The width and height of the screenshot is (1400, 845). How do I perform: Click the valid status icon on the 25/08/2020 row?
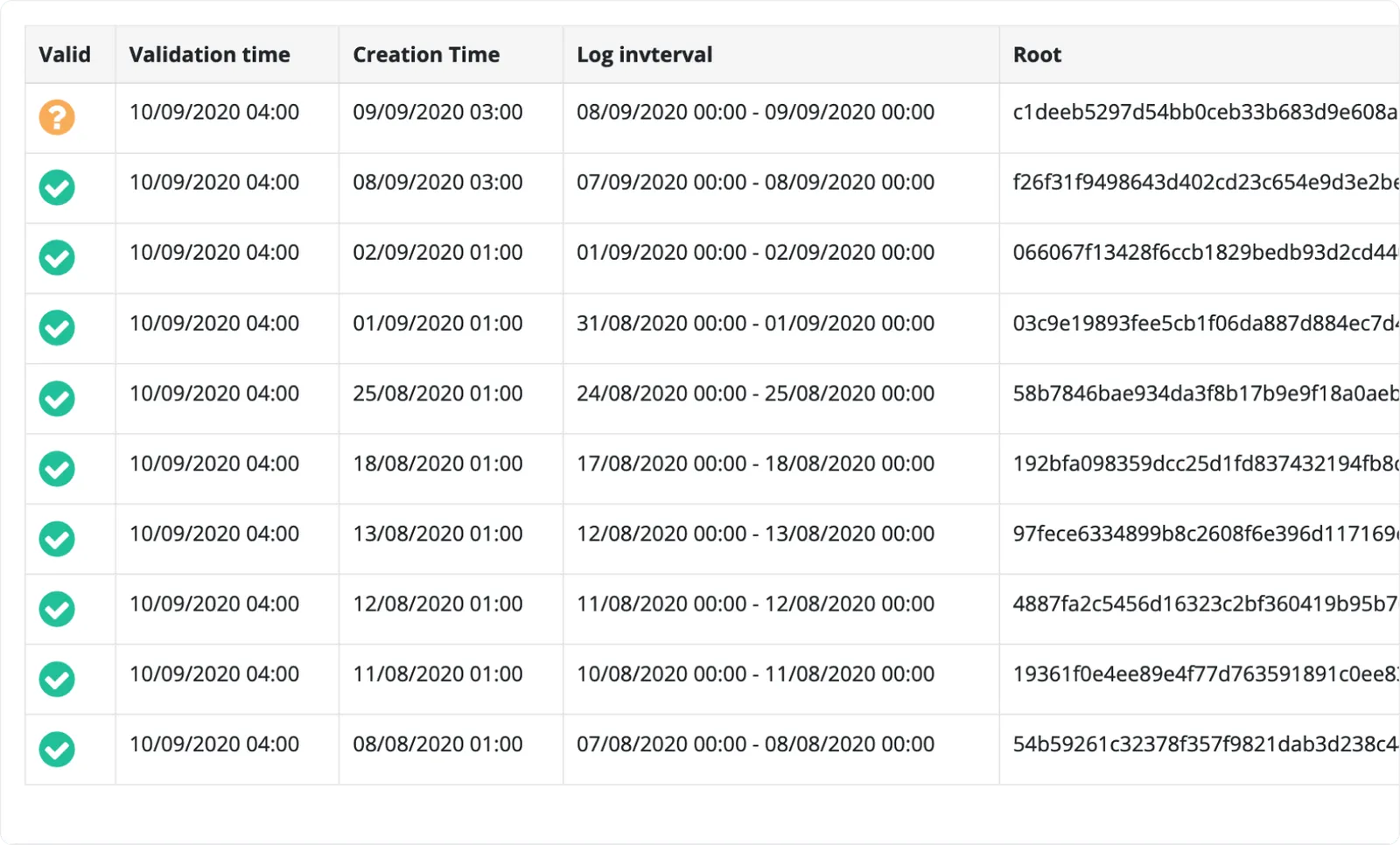coord(56,398)
